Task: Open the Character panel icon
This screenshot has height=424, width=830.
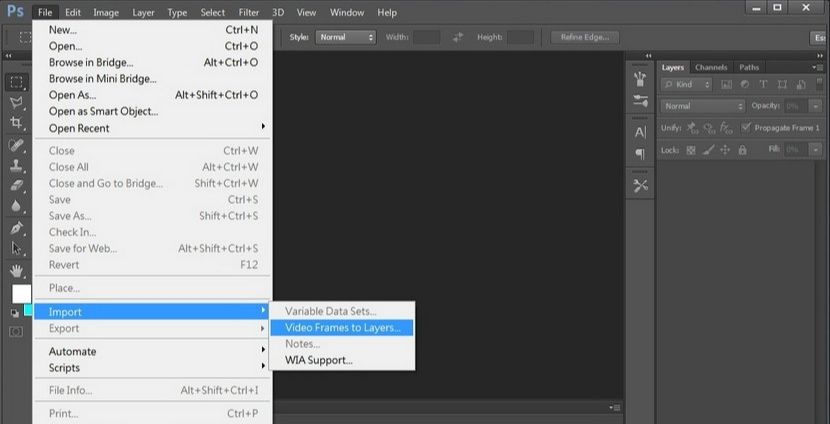Action: point(640,132)
